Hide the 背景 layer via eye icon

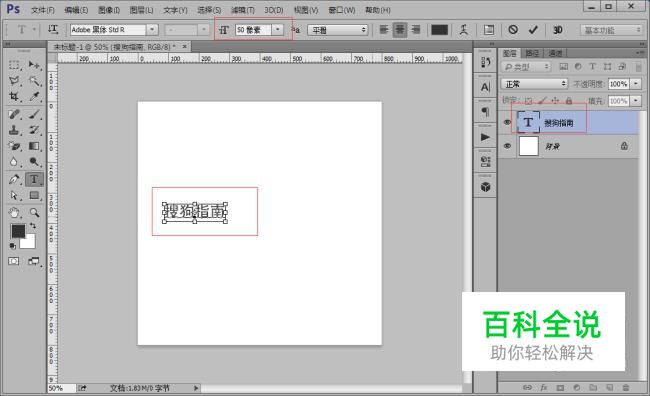point(507,146)
